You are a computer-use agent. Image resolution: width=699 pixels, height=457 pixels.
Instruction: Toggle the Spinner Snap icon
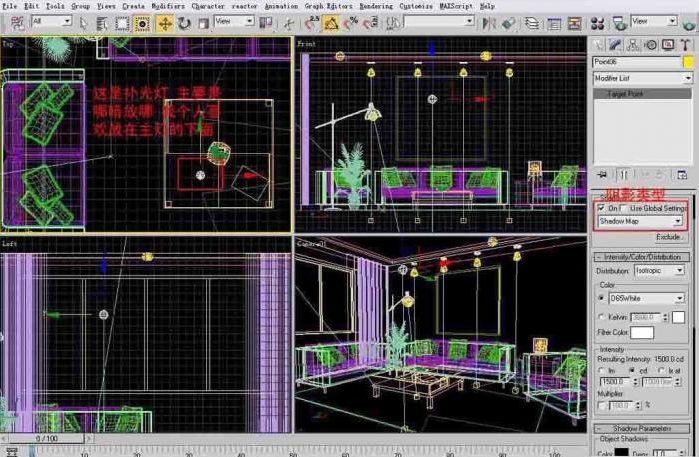tap(370, 23)
